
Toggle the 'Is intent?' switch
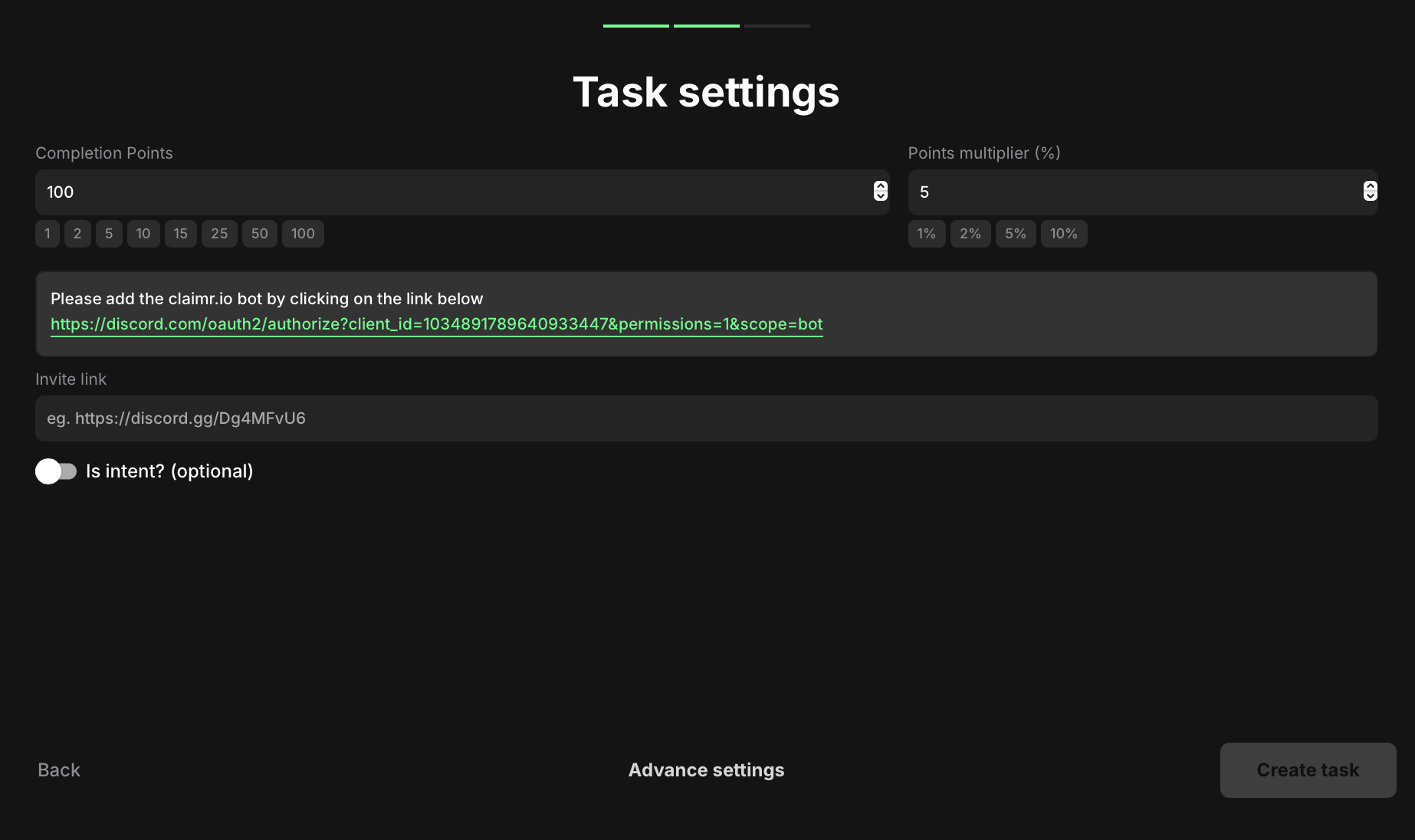tap(56, 471)
